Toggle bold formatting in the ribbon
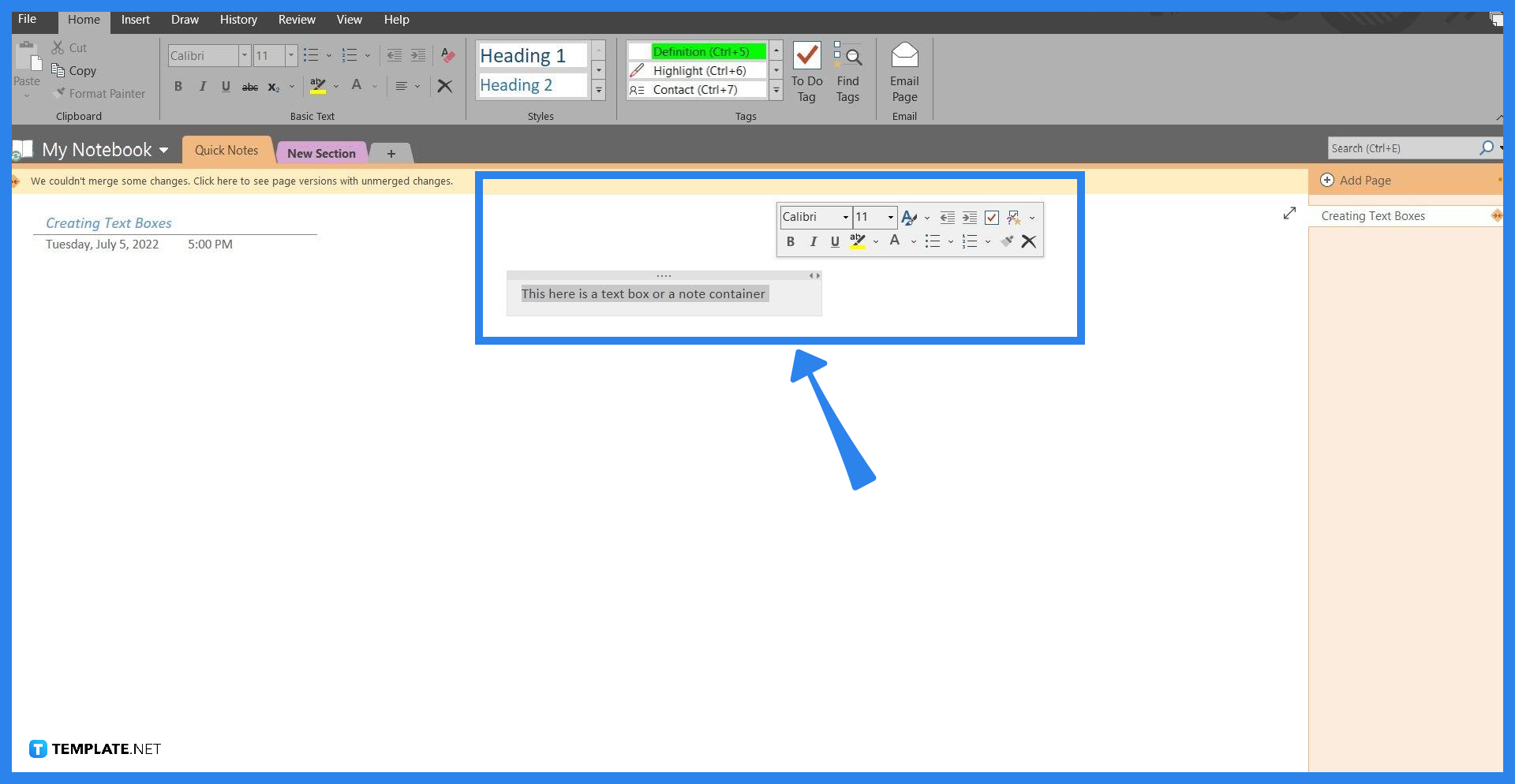The height and width of the screenshot is (784, 1515). point(178,86)
